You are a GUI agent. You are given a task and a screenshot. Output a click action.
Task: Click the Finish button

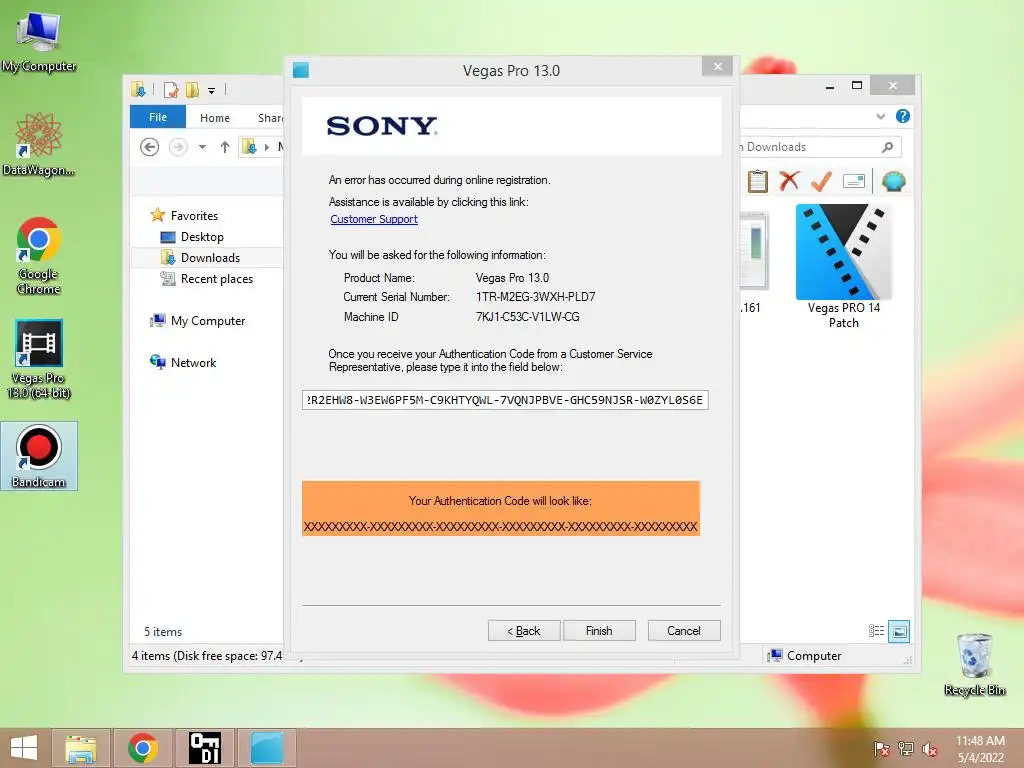pyautogui.click(x=599, y=631)
